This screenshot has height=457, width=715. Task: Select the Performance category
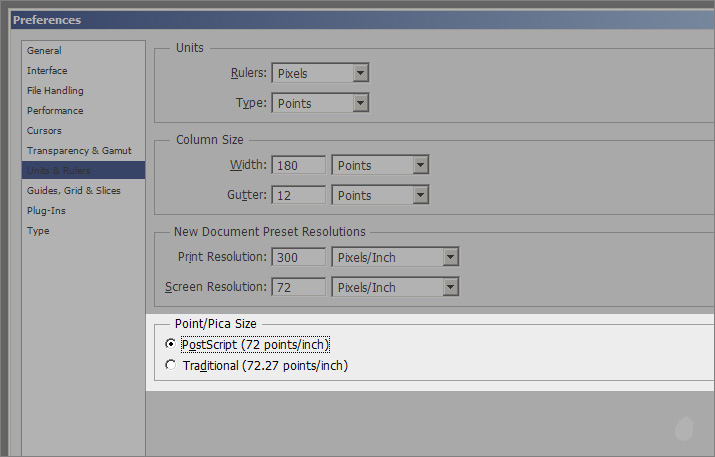coord(55,111)
